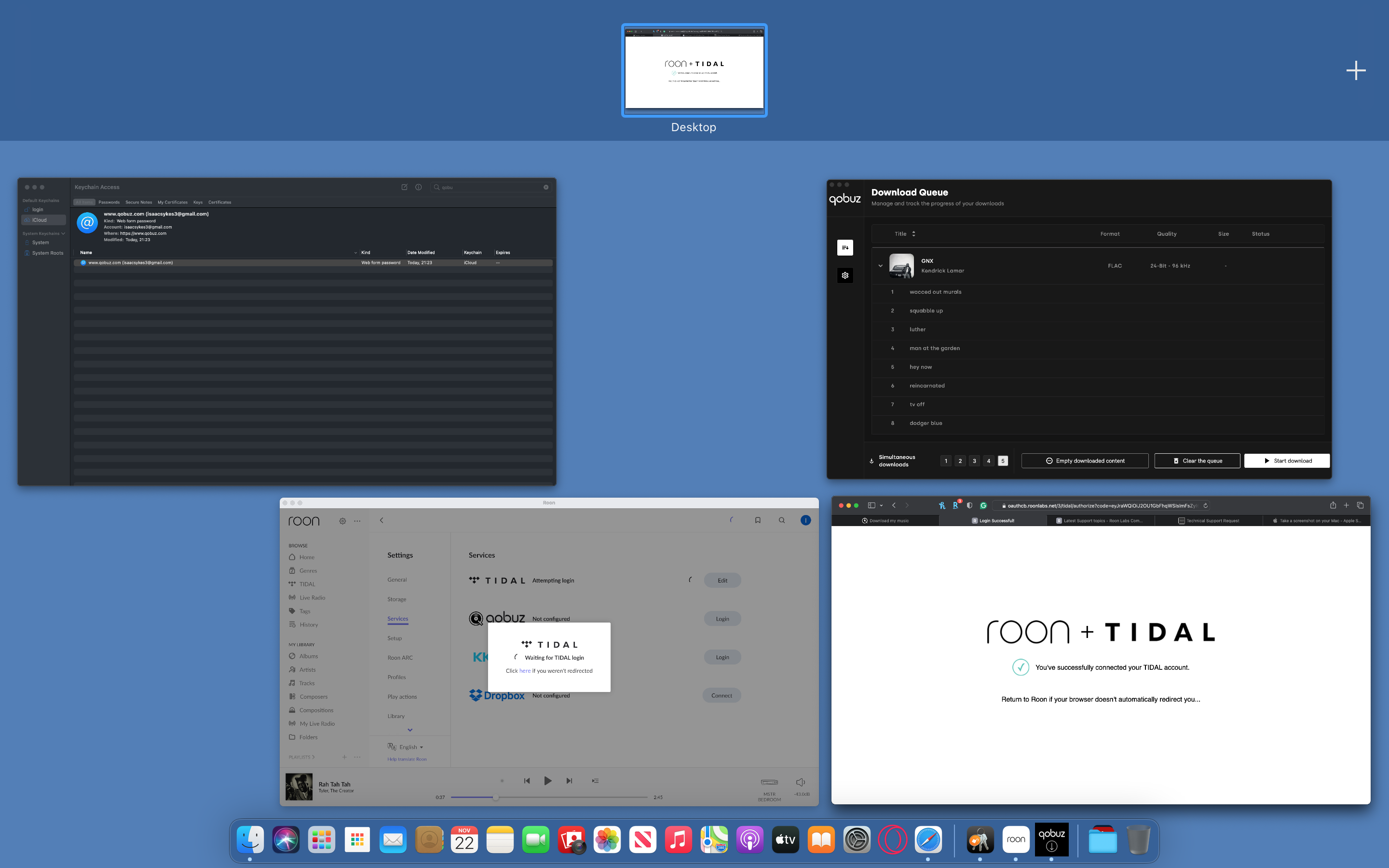Click Keychain Access compose note icon
1389x868 pixels.
pyautogui.click(x=404, y=187)
